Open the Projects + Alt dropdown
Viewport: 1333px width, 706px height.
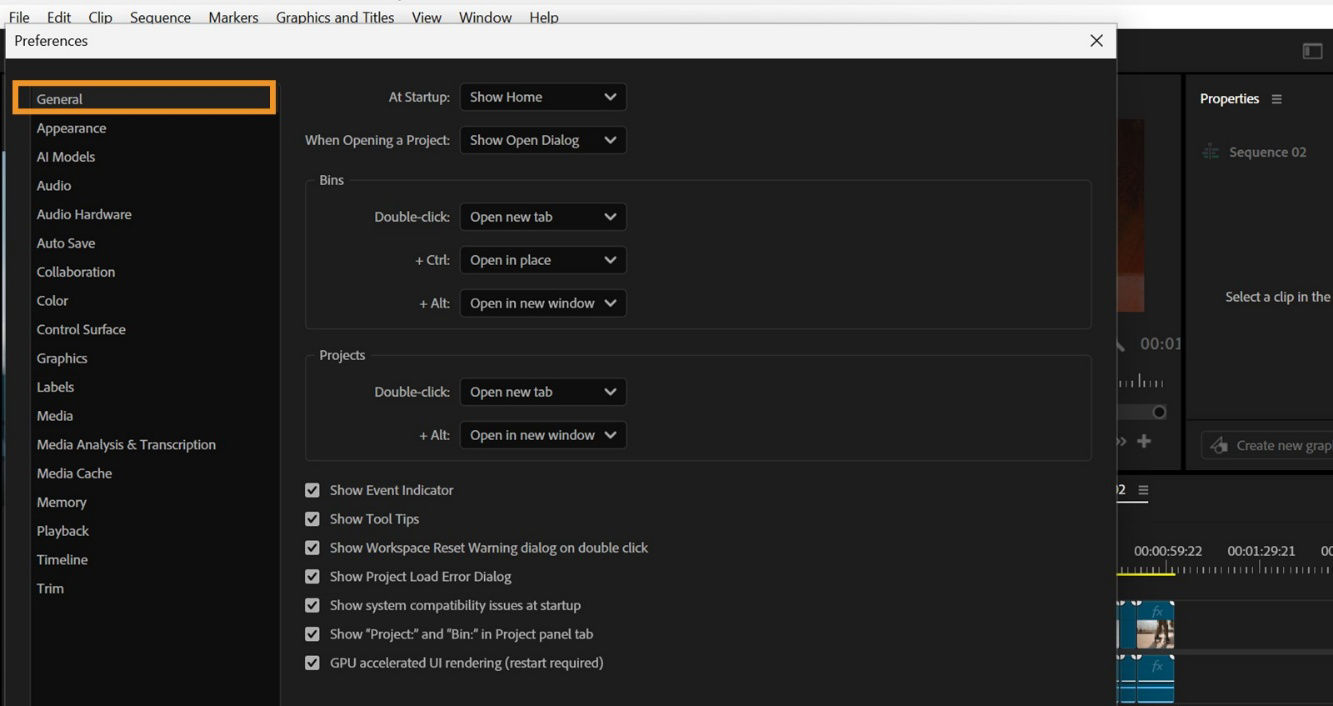tap(543, 434)
